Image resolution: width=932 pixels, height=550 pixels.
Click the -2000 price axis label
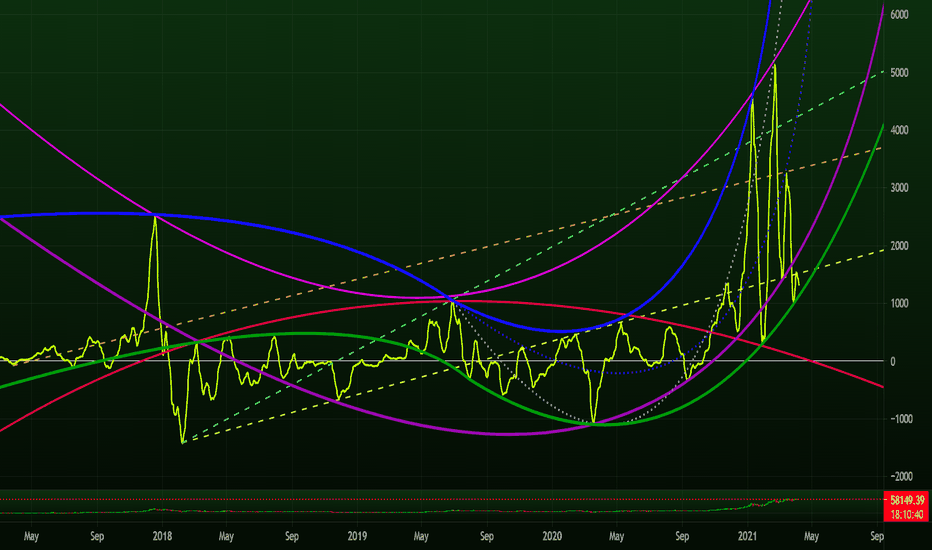coord(901,476)
